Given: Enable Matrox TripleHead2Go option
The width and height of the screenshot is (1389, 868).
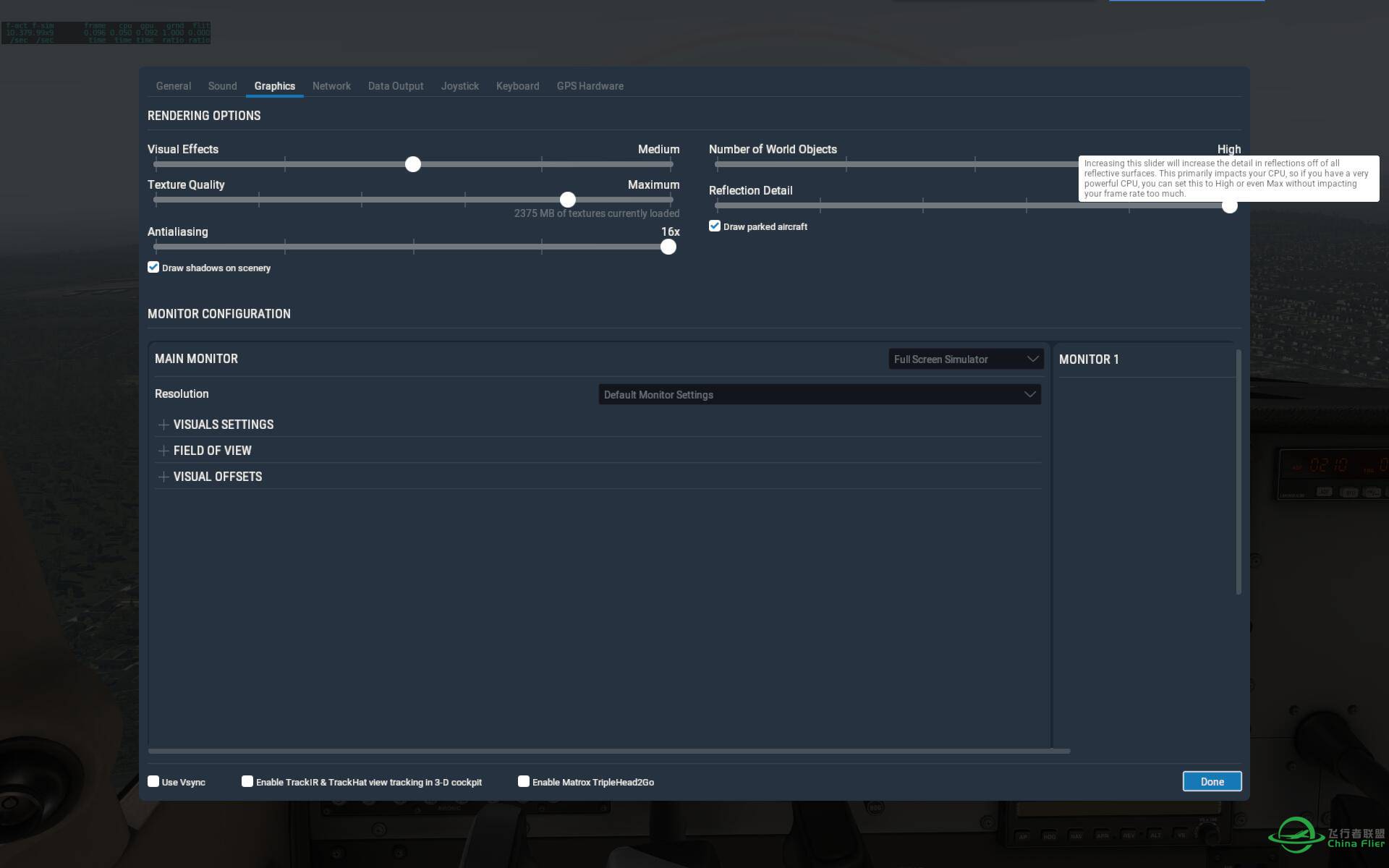Looking at the screenshot, I should pyautogui.click(x=523, y=781).
